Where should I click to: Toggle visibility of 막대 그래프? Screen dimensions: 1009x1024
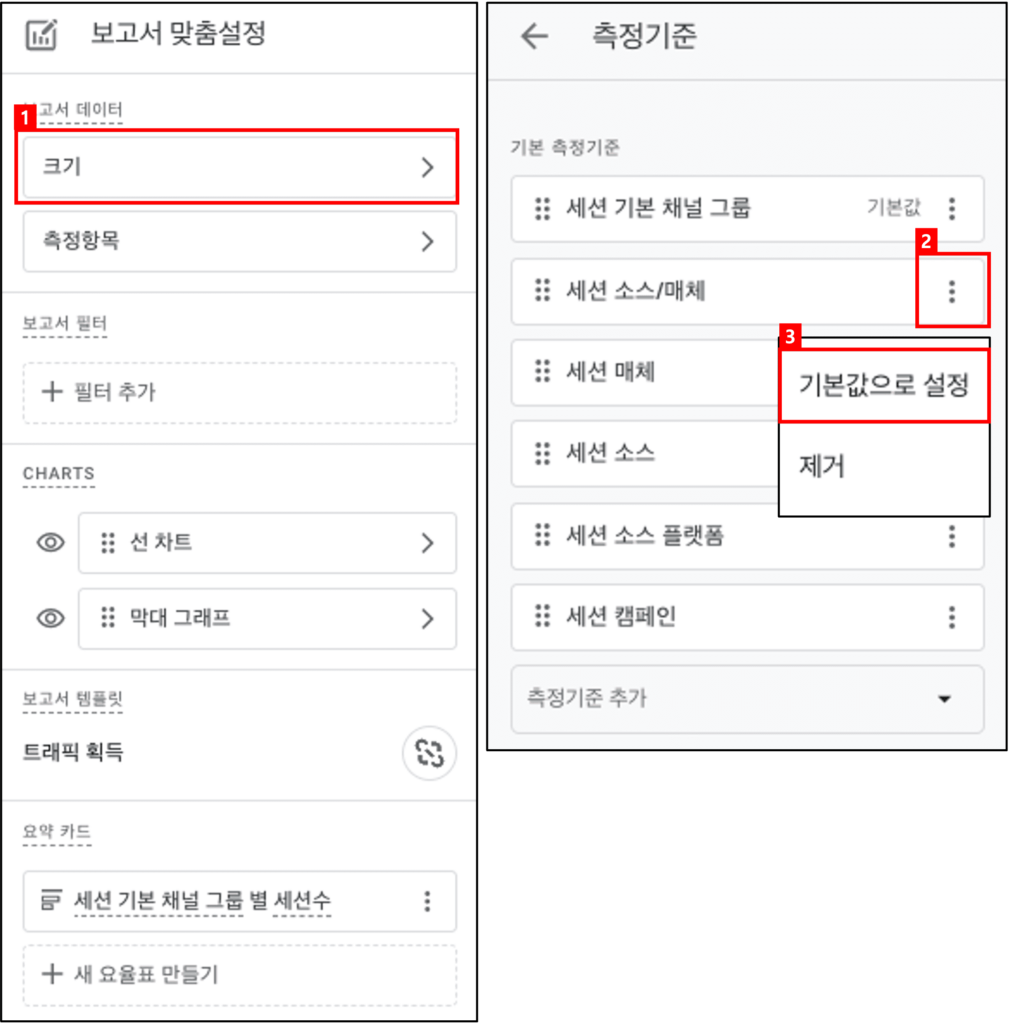(x=50, y=617)
